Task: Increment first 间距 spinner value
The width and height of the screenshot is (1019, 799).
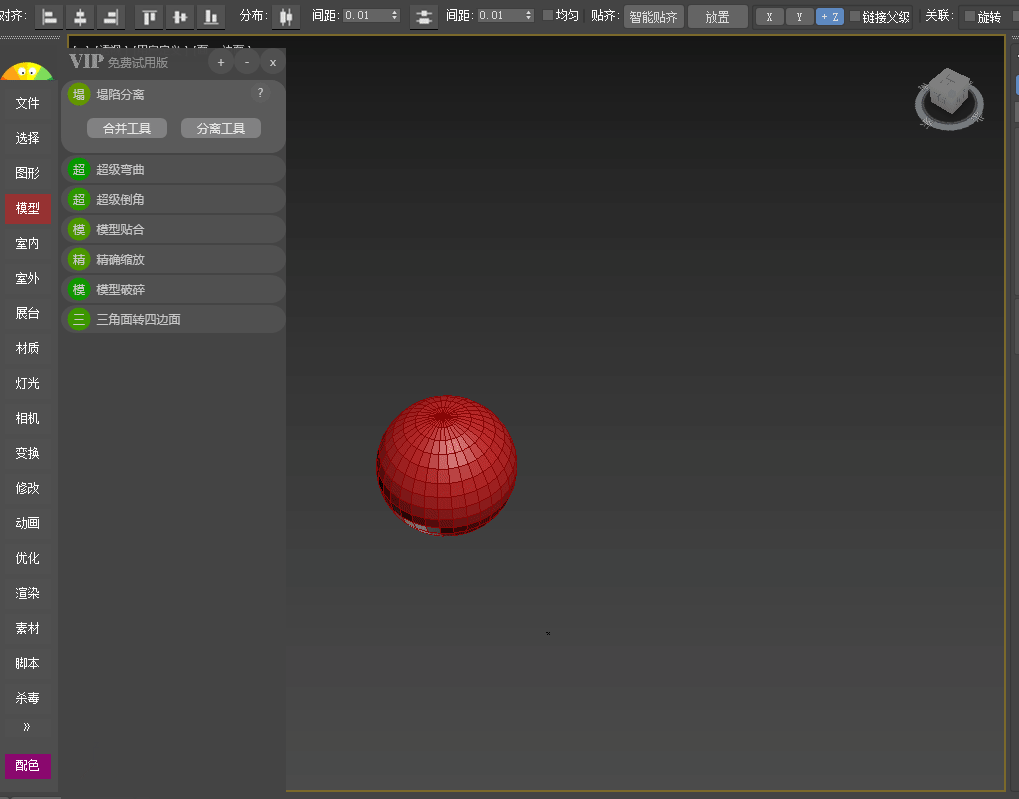Action: [395, 12]
